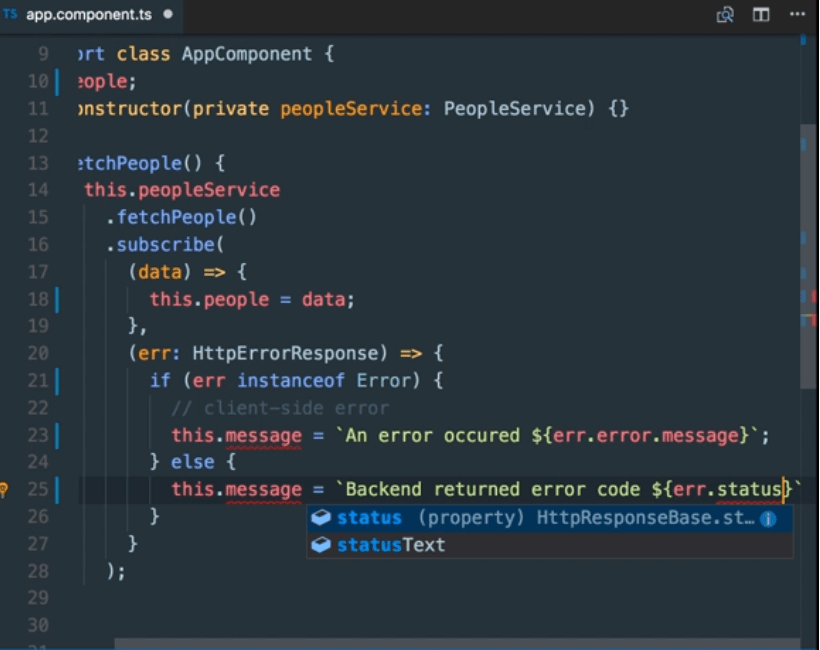Click line number 20 in the gutter
This screenshot has height=650, width=820.
tap(38, 353)
